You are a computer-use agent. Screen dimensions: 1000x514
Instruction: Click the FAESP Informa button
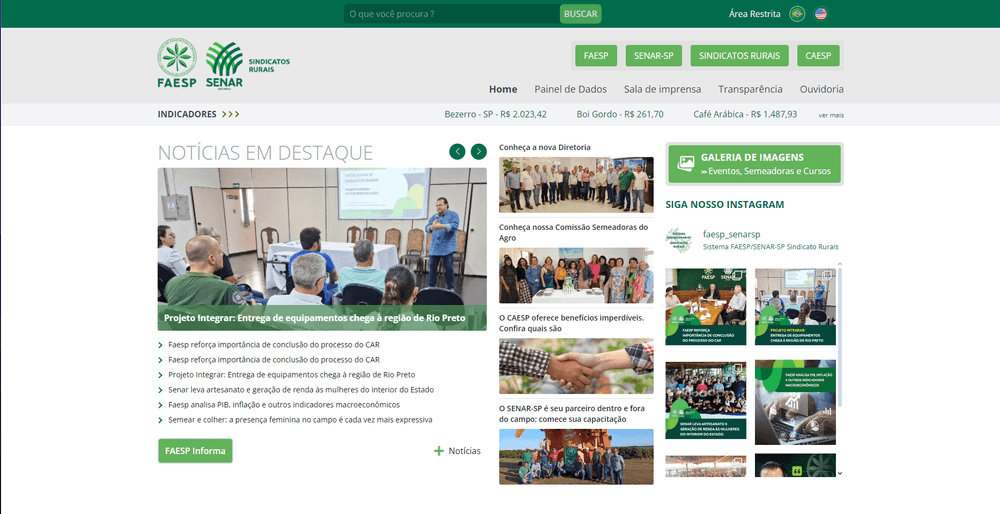pyautogui.click(x=195, y=451)
